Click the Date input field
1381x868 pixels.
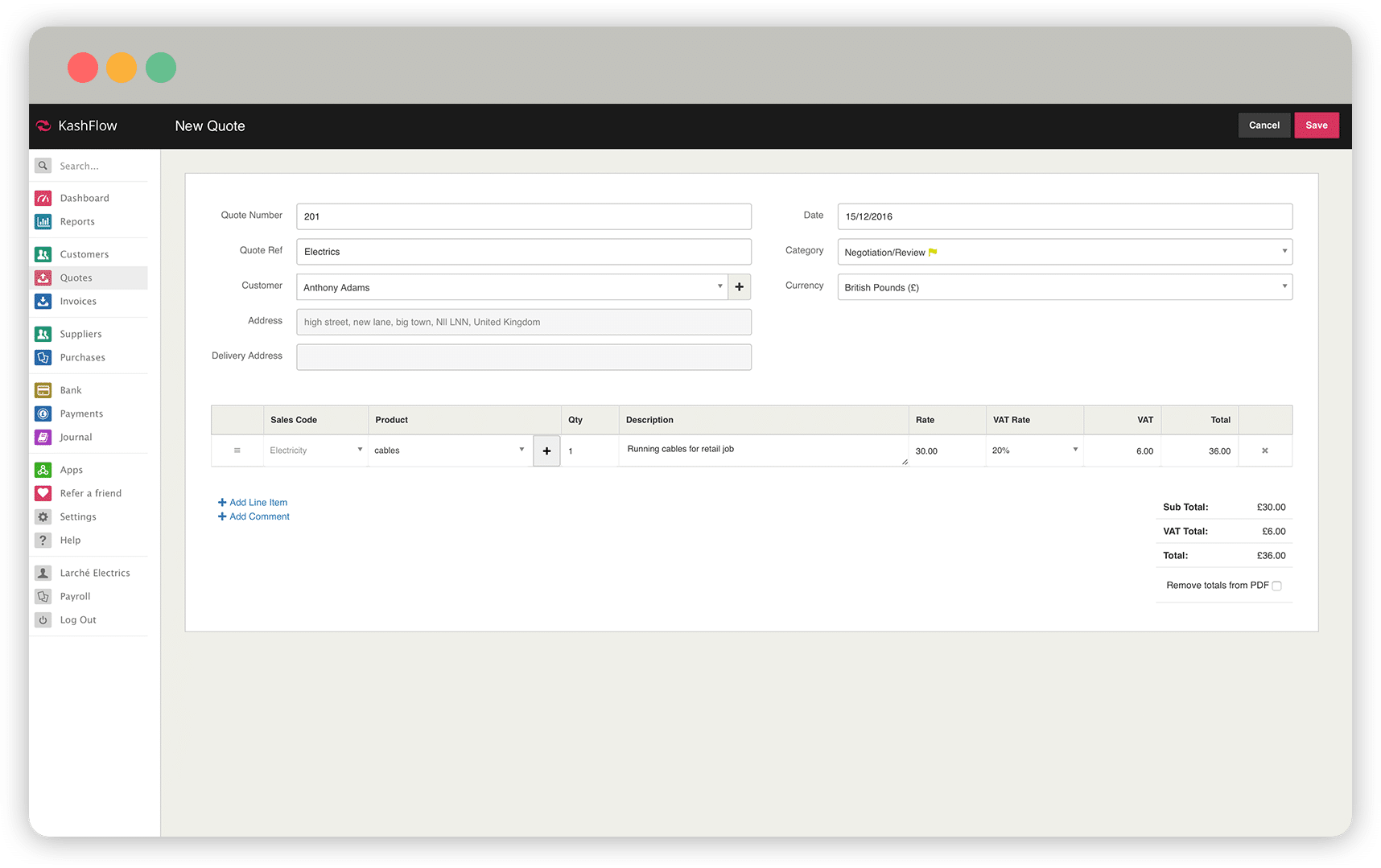[1064, 216]
